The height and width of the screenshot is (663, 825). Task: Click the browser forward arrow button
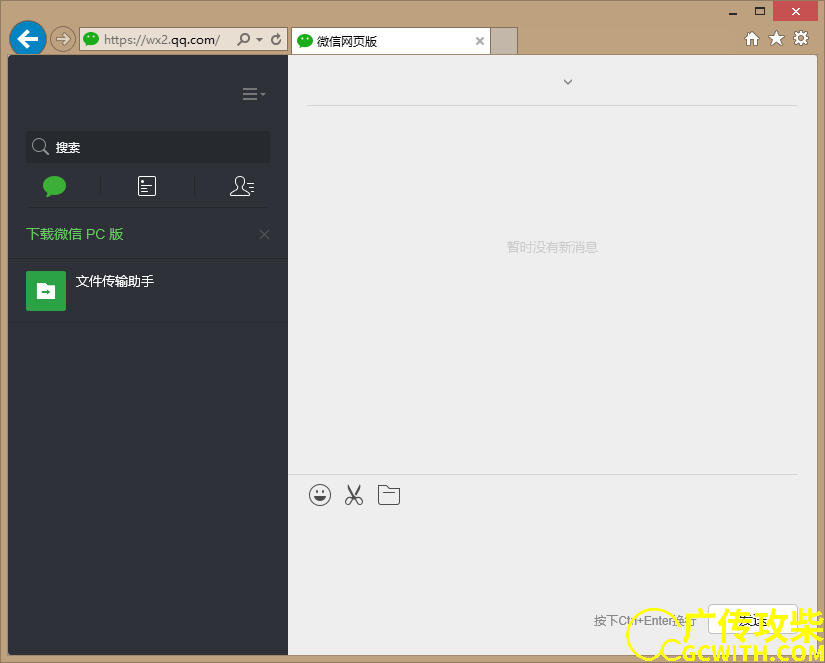pyautogui.click(x=63, y=39)
